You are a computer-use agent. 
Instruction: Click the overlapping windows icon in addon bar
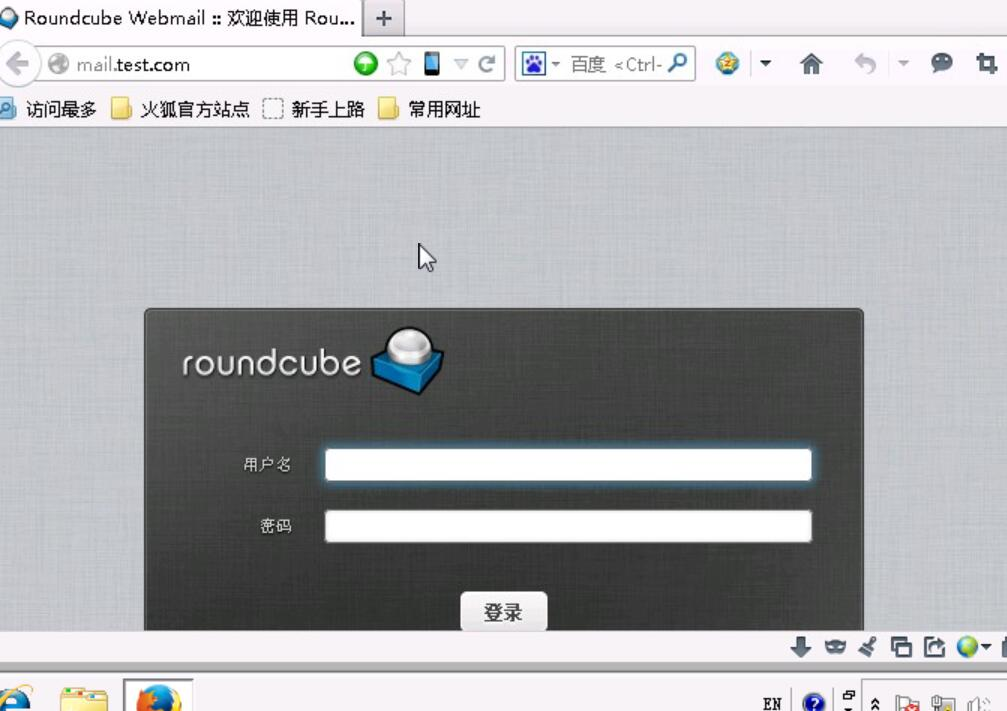click(900, 647)
